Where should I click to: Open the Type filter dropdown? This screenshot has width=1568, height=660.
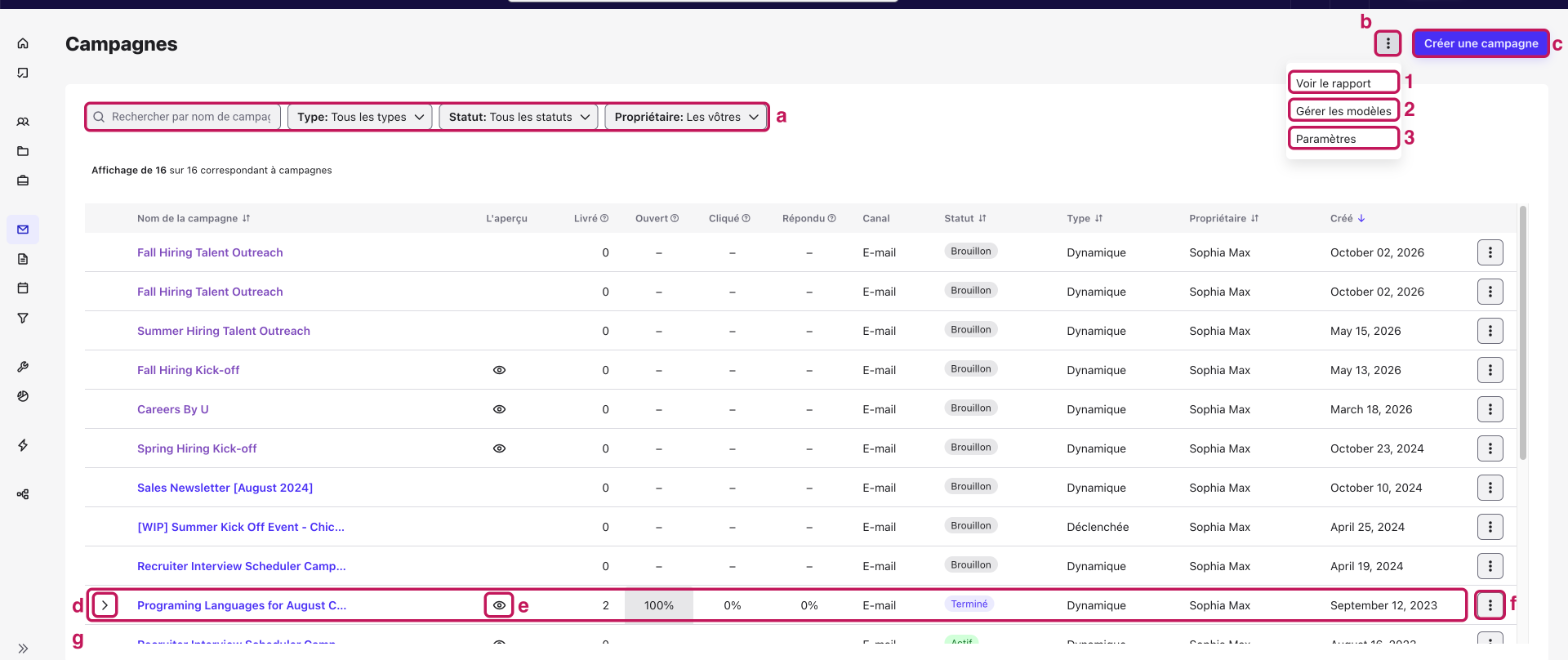click(360, 117)
